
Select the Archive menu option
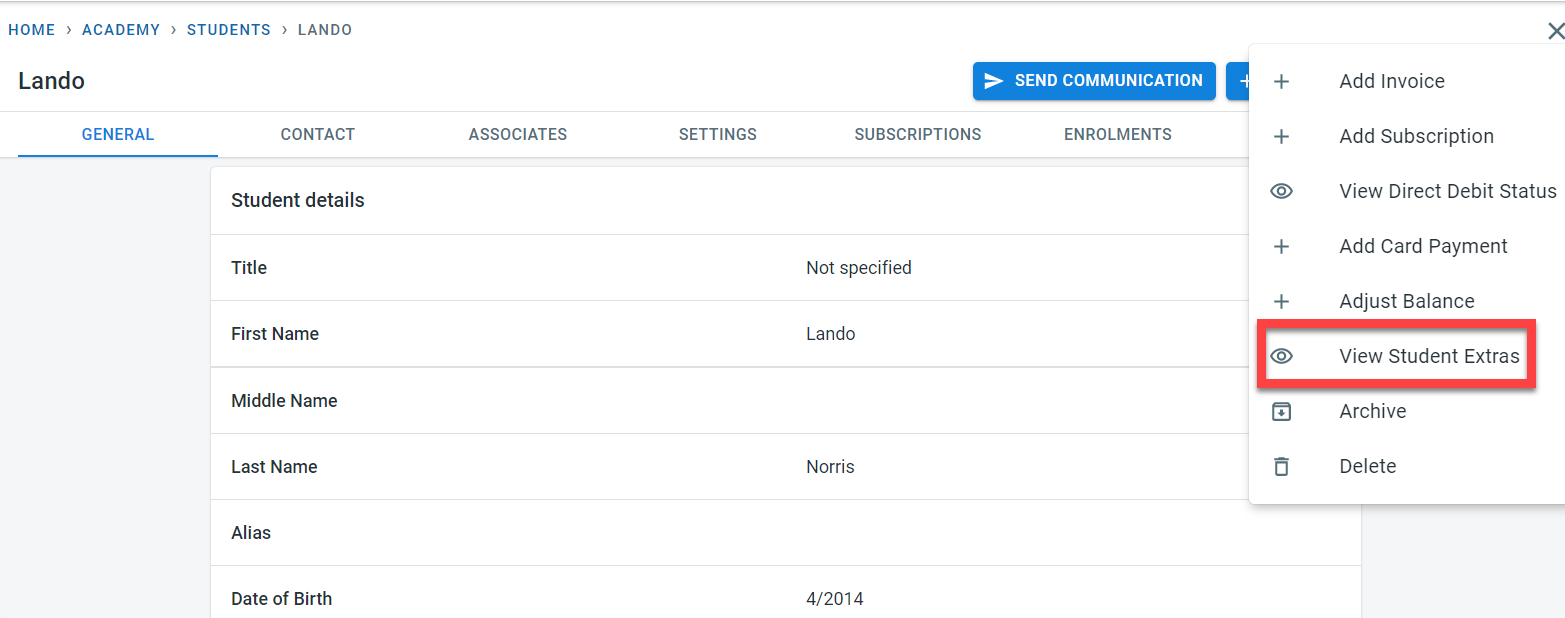click(1372, 412)
